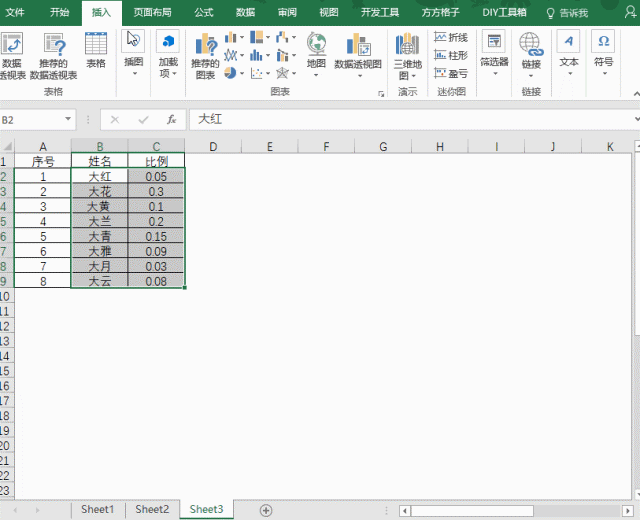Viewport: 640px width, 520px height.
Task: Insert a hyperlink via 链接 button
Action: [531, 55]
